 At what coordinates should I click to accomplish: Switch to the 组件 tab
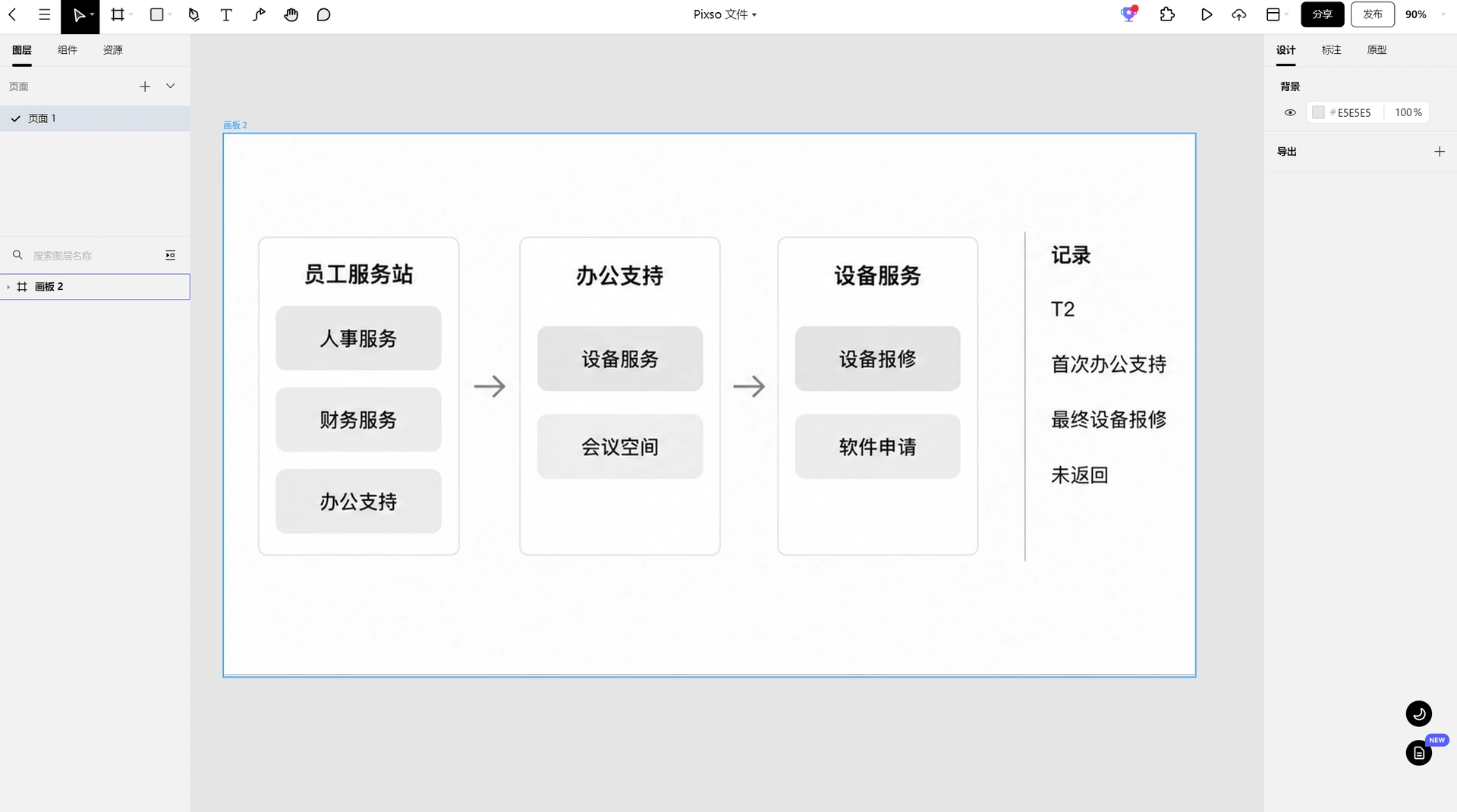coord(68,50)
